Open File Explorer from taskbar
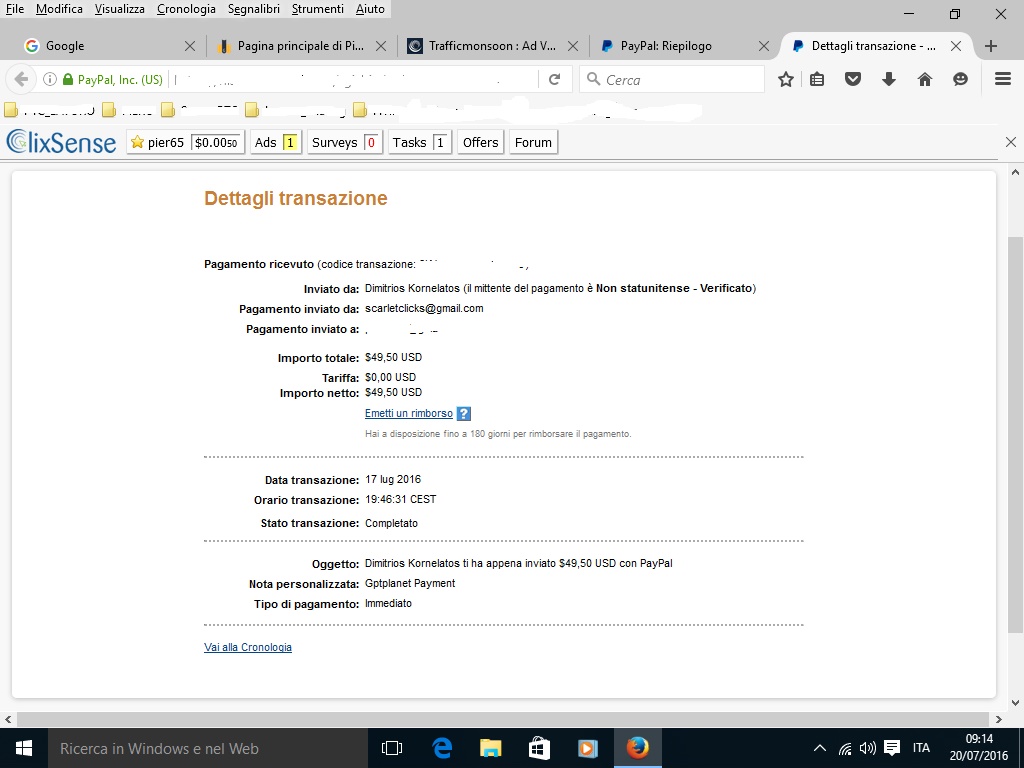The image size is (1024, 768). [x=490, y=748]
